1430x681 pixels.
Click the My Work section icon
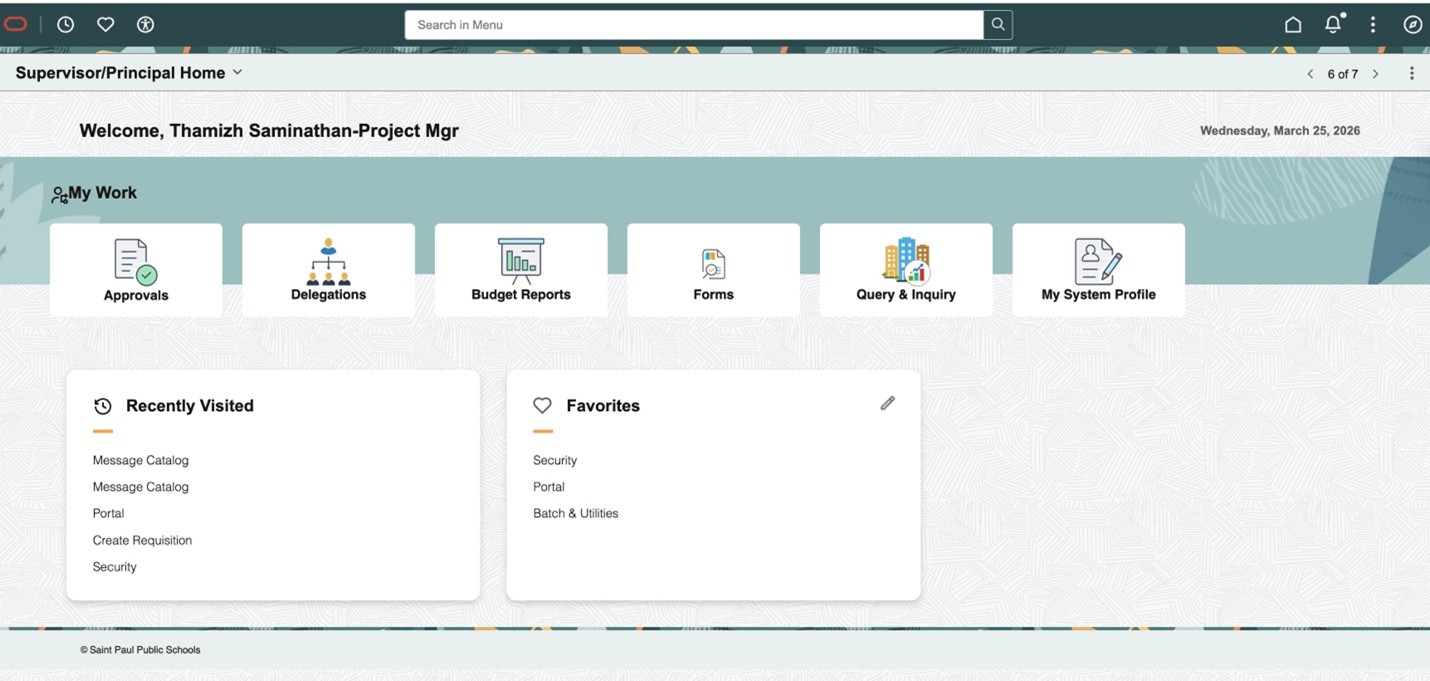59,195
